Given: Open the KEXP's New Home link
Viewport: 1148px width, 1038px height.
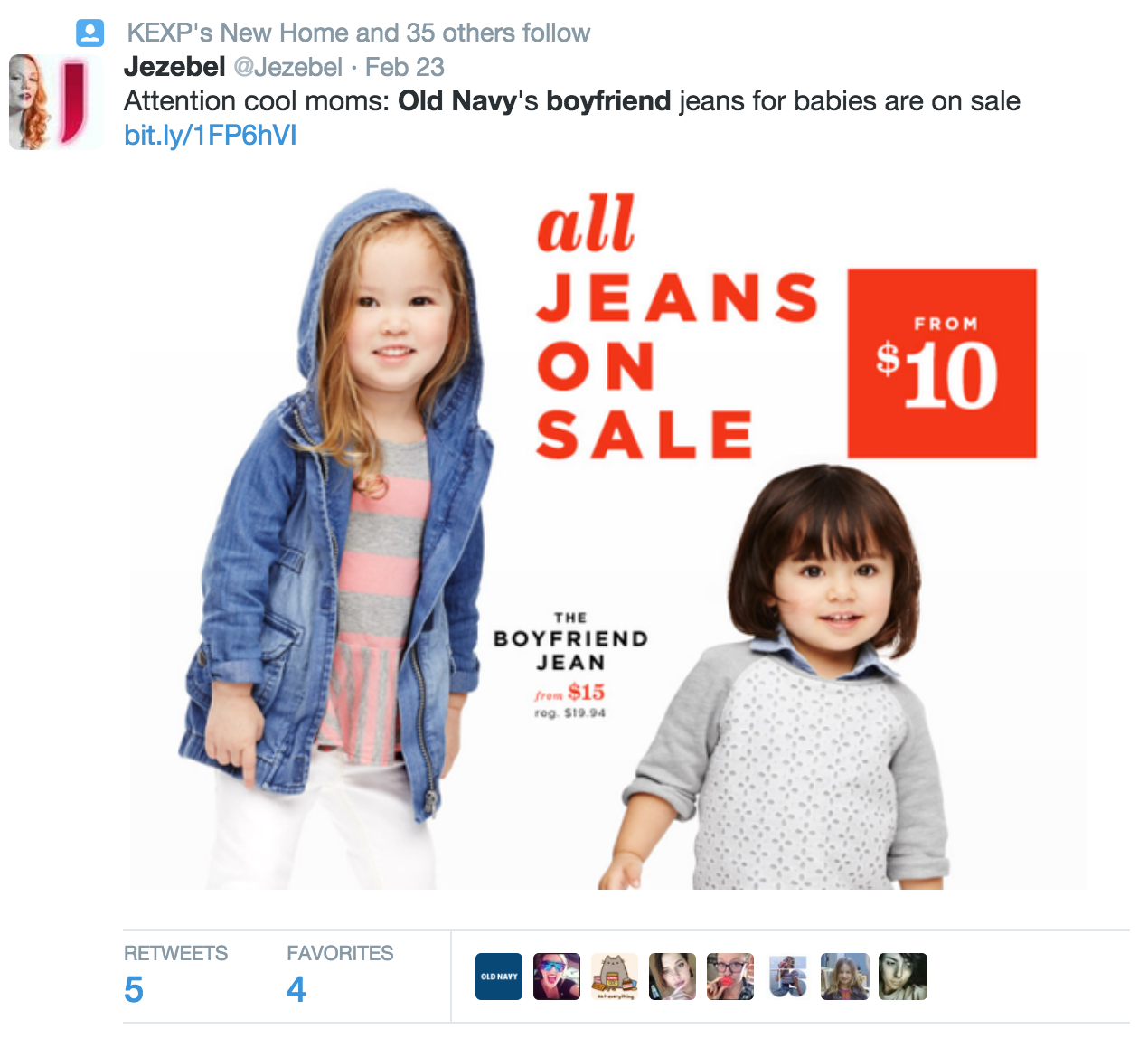Looking at the screenshot, I should (x=238, y=33).
